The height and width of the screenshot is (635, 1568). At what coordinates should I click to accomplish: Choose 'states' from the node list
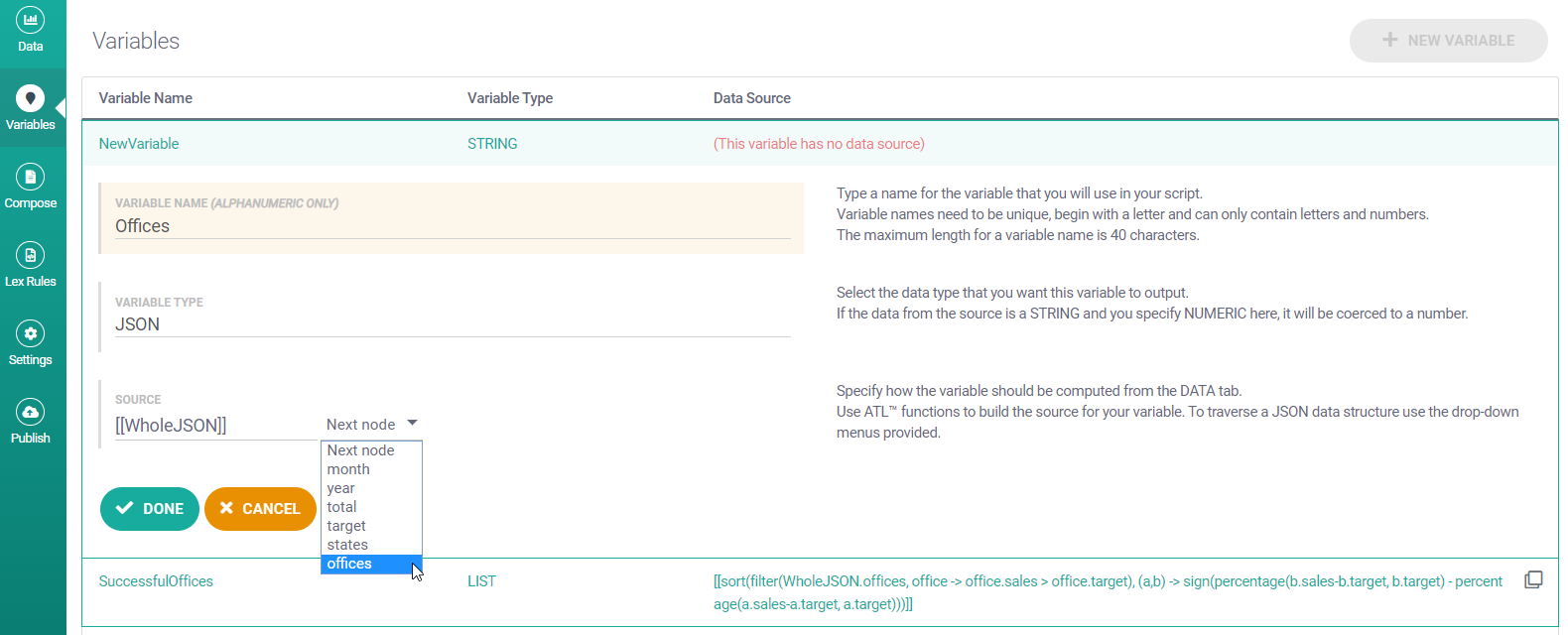[371, 545]
